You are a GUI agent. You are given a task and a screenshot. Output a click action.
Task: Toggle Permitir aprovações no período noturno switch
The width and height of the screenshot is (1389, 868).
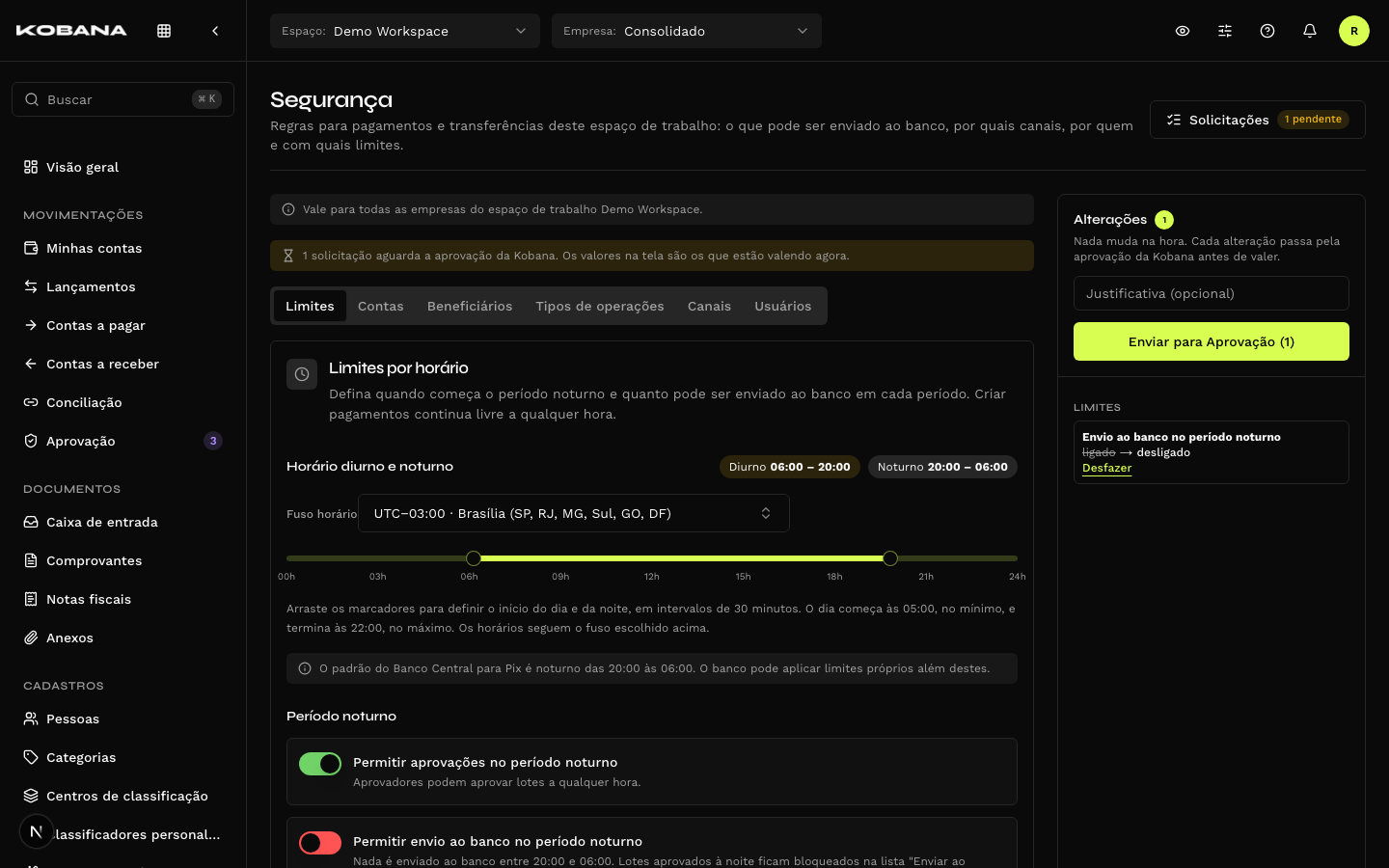point(320,764)
